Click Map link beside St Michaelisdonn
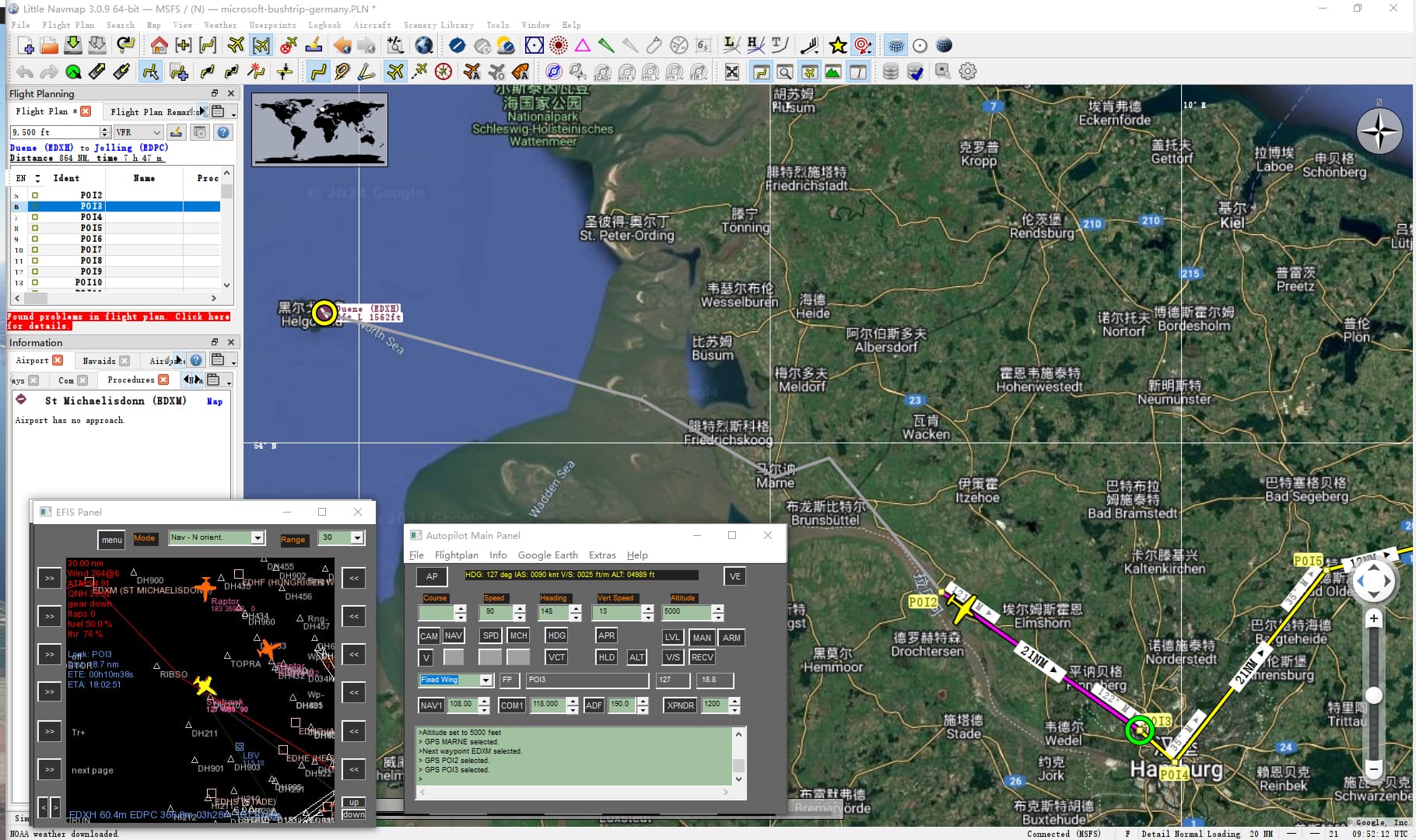Viewport: 1416px width, 840px height. tap(215, 402)
